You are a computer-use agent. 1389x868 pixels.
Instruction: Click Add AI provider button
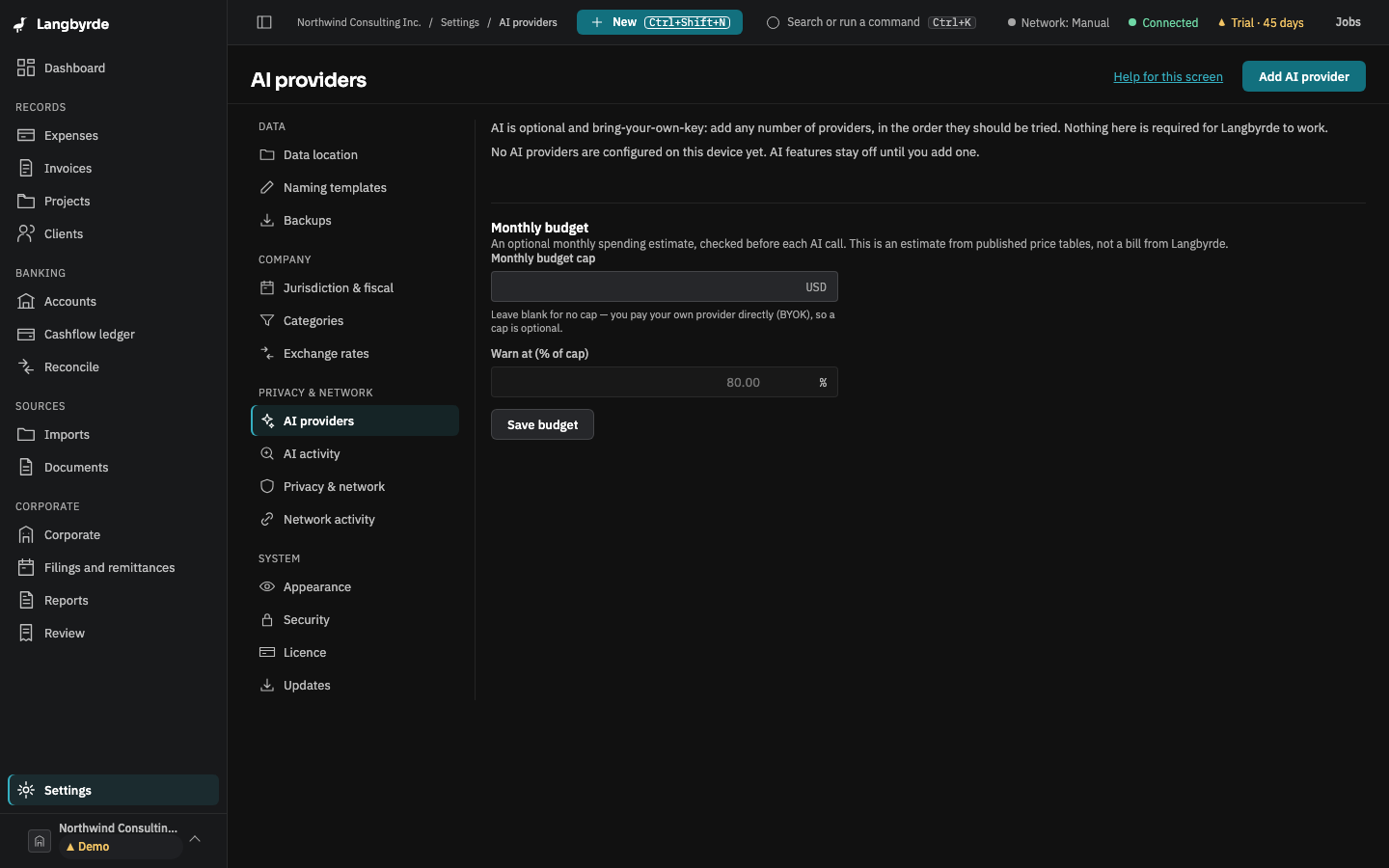tap(1303, 76)
